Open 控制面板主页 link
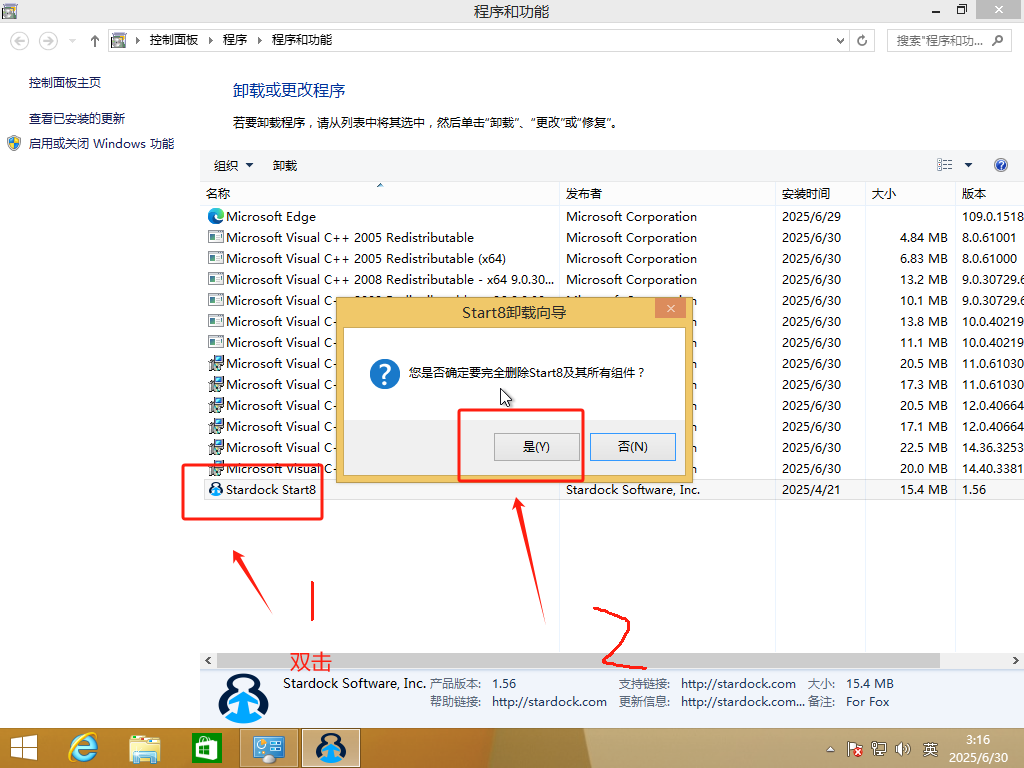 (x=65, y=82)
